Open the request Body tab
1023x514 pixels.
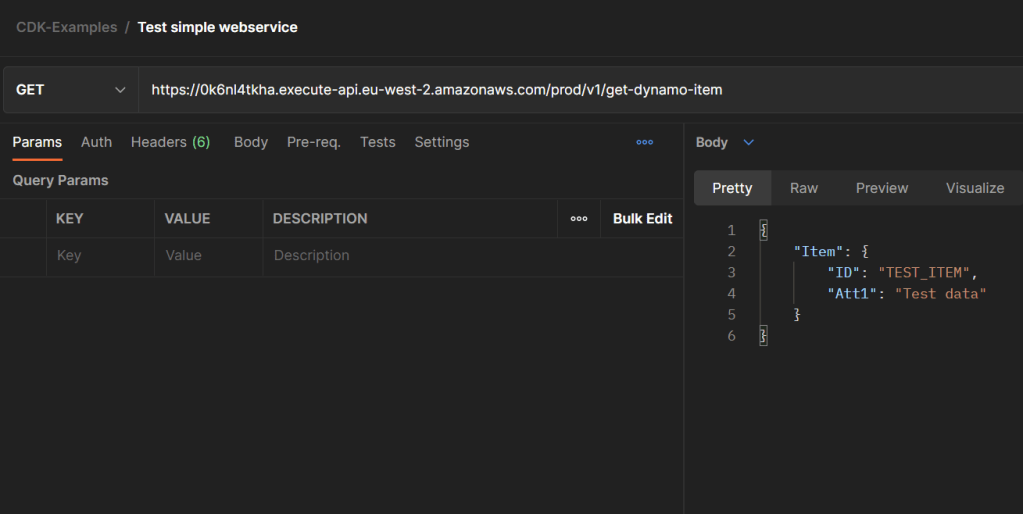[251, 142]
